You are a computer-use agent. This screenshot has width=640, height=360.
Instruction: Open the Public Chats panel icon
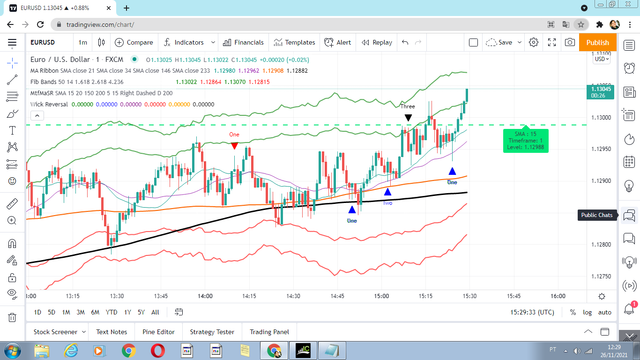(629, 215)
